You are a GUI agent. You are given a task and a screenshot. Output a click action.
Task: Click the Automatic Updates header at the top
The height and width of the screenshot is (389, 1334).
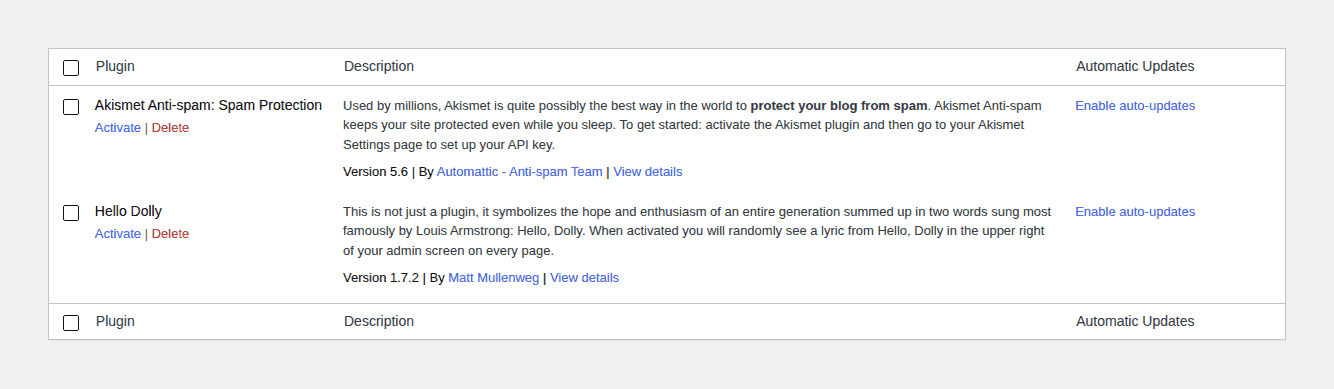coord(1135,66)
